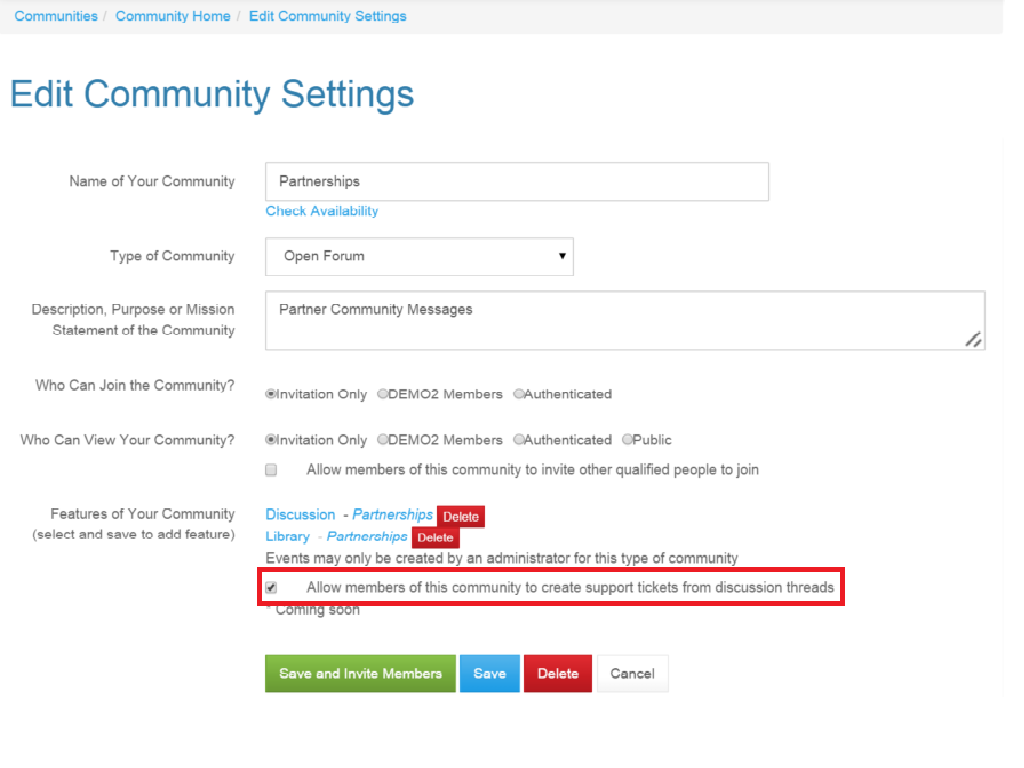Go to Community Home breadcrumb
1024x768 pixels.
coord(172,16)
